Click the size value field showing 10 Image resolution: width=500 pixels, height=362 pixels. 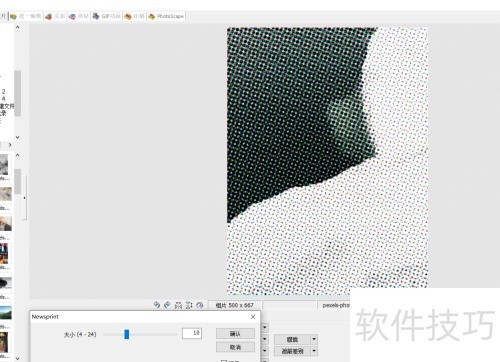point(192,333)
